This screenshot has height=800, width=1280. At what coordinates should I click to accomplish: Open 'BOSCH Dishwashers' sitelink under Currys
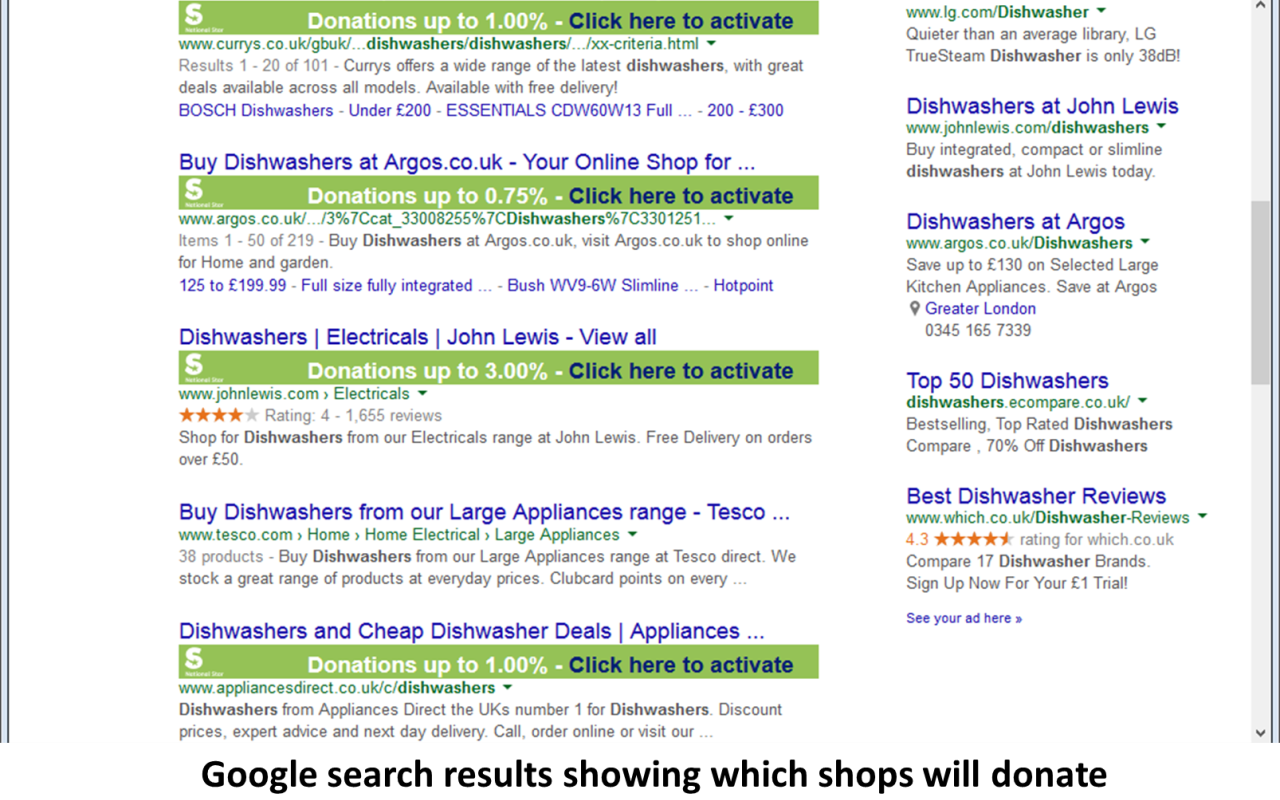256,110
